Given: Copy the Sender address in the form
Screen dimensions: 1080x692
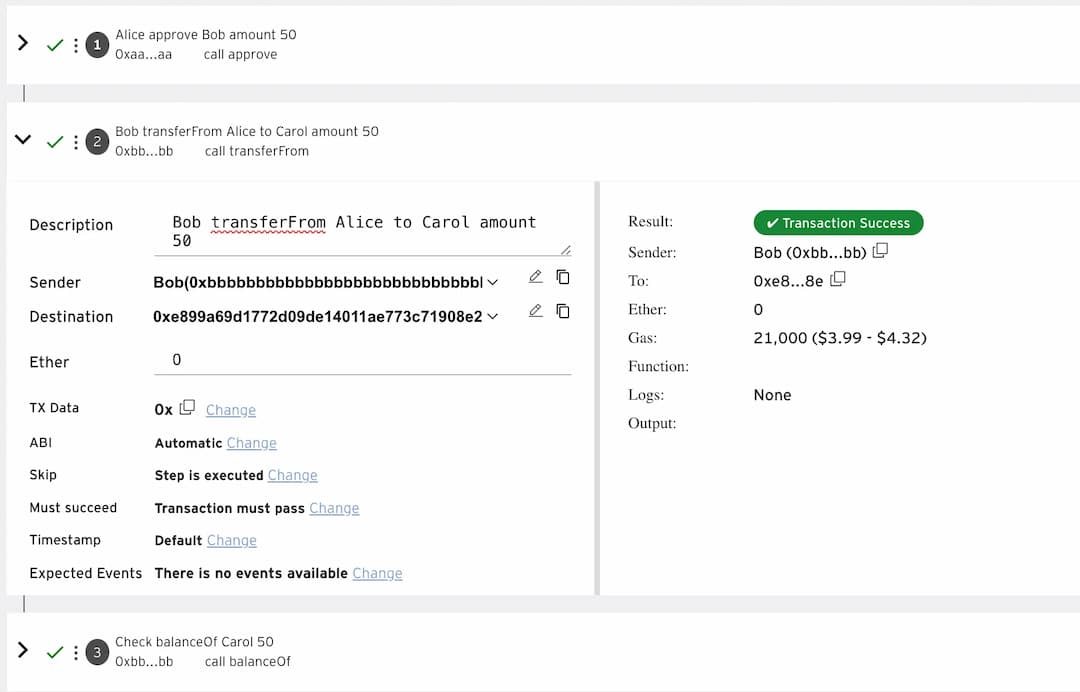Looking at the screenshot, I should [x=563, y=277].
